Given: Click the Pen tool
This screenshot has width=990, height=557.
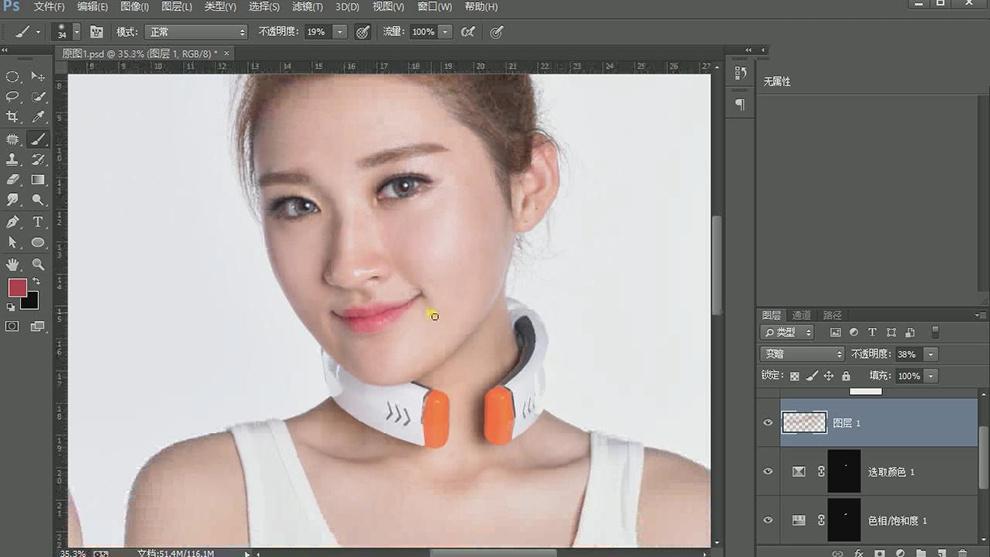Looking at the screenshot, I should pyautogui.click(x=13, y=222).
